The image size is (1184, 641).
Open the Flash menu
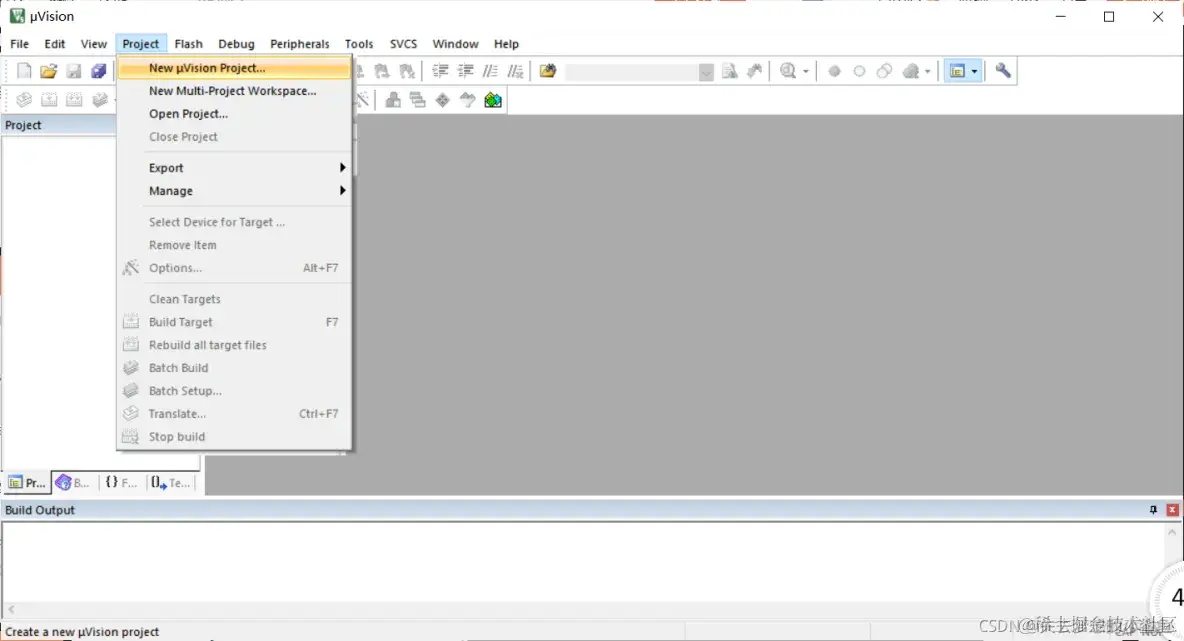click(x=188, y=44)
